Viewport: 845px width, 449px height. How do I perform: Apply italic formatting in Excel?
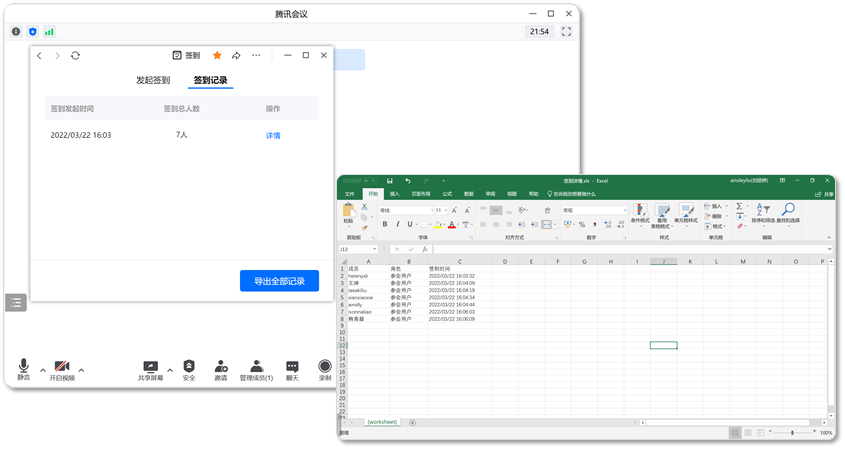click(x=398, y=224)
